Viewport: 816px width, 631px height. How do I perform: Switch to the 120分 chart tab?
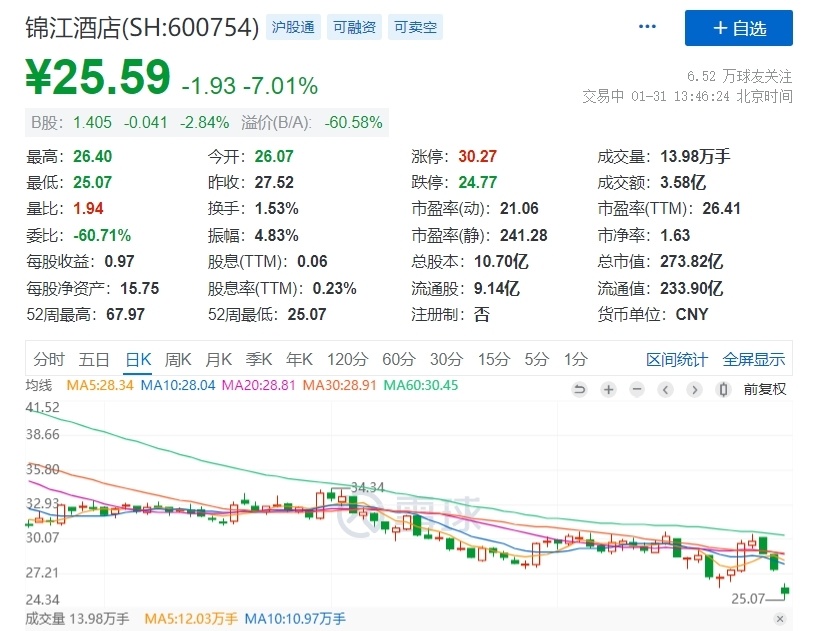pos(348,359)
